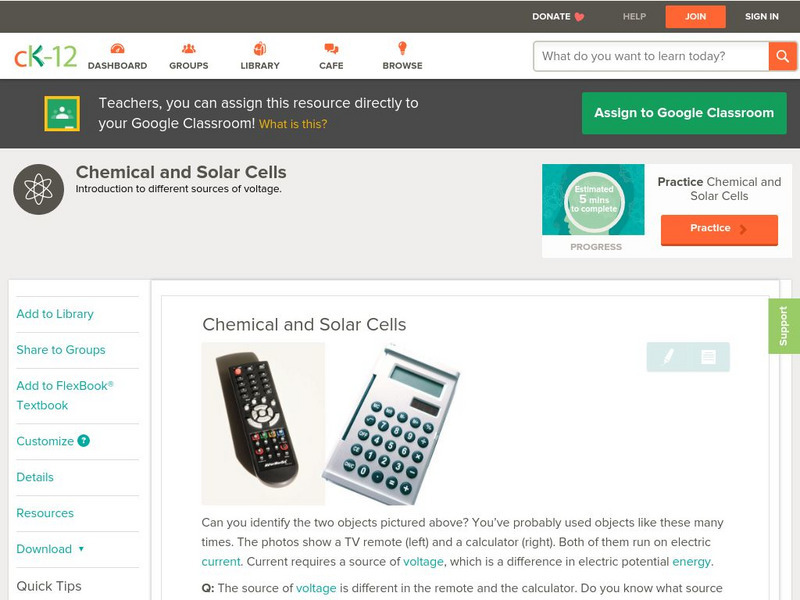Open the 'What is this?' link
Image resolution: width=800 pixels, height=600 pixels.
(293, 125)
